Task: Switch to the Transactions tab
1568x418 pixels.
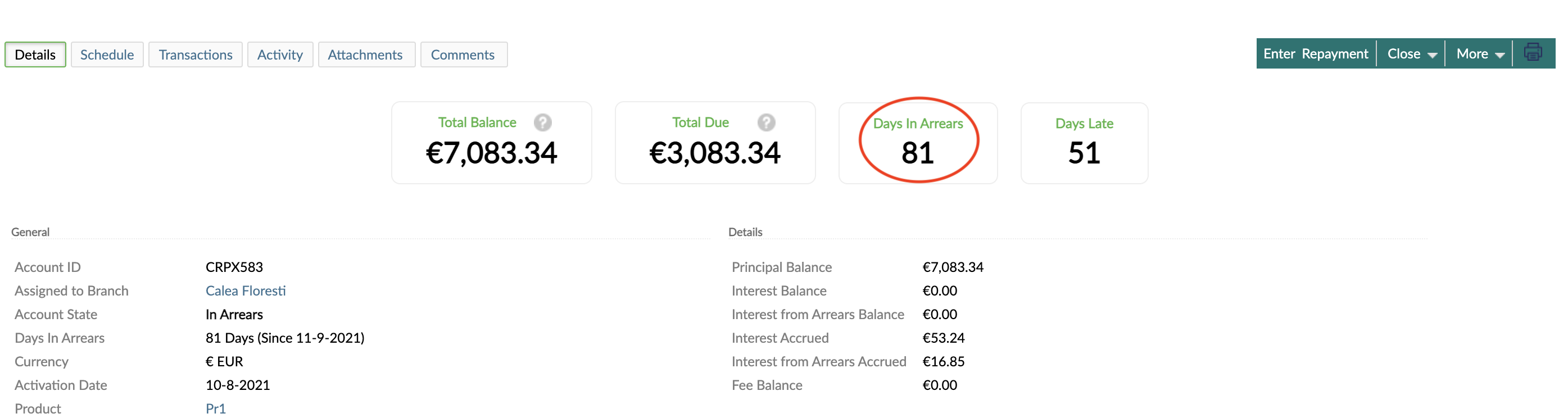Action: tap(196, 54)
